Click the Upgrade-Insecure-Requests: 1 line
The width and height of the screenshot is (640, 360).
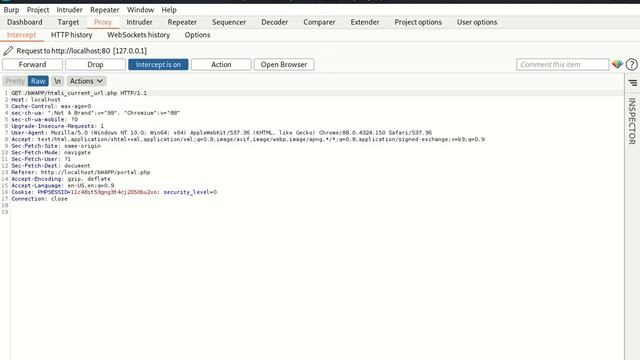click(58, 126)
